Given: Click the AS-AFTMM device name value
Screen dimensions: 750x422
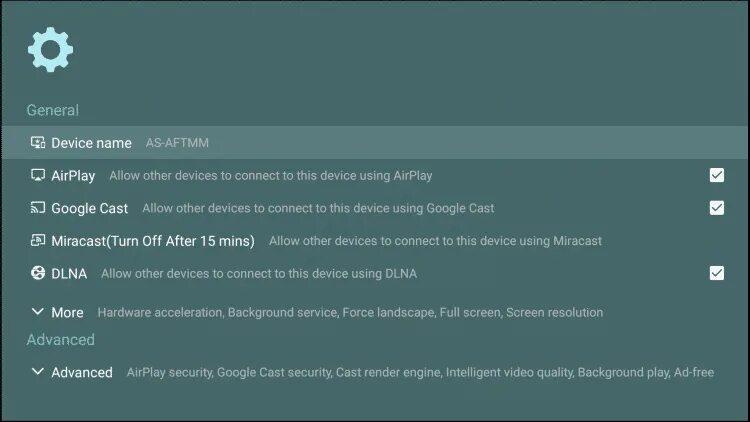Looking at the screenshot, I should click(x=177, y=143).
